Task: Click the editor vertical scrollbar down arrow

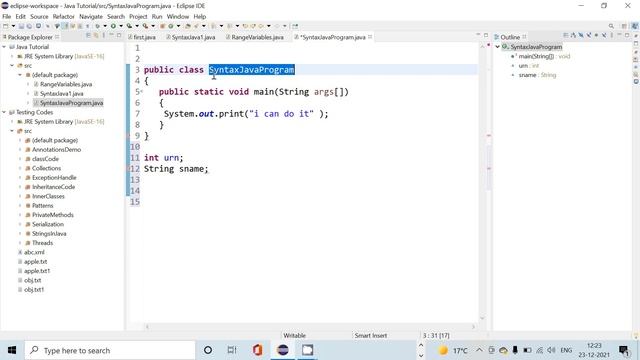Action: pos(482,318)
